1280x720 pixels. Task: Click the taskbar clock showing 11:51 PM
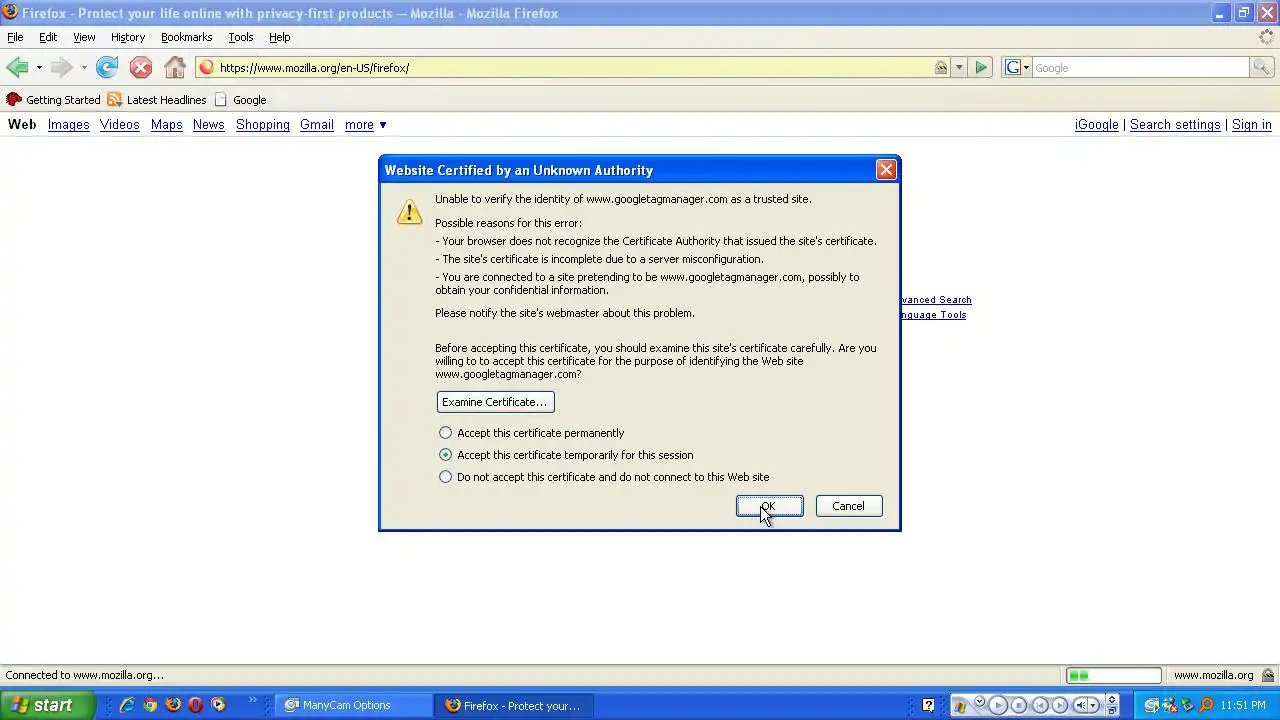point(1243,705)
